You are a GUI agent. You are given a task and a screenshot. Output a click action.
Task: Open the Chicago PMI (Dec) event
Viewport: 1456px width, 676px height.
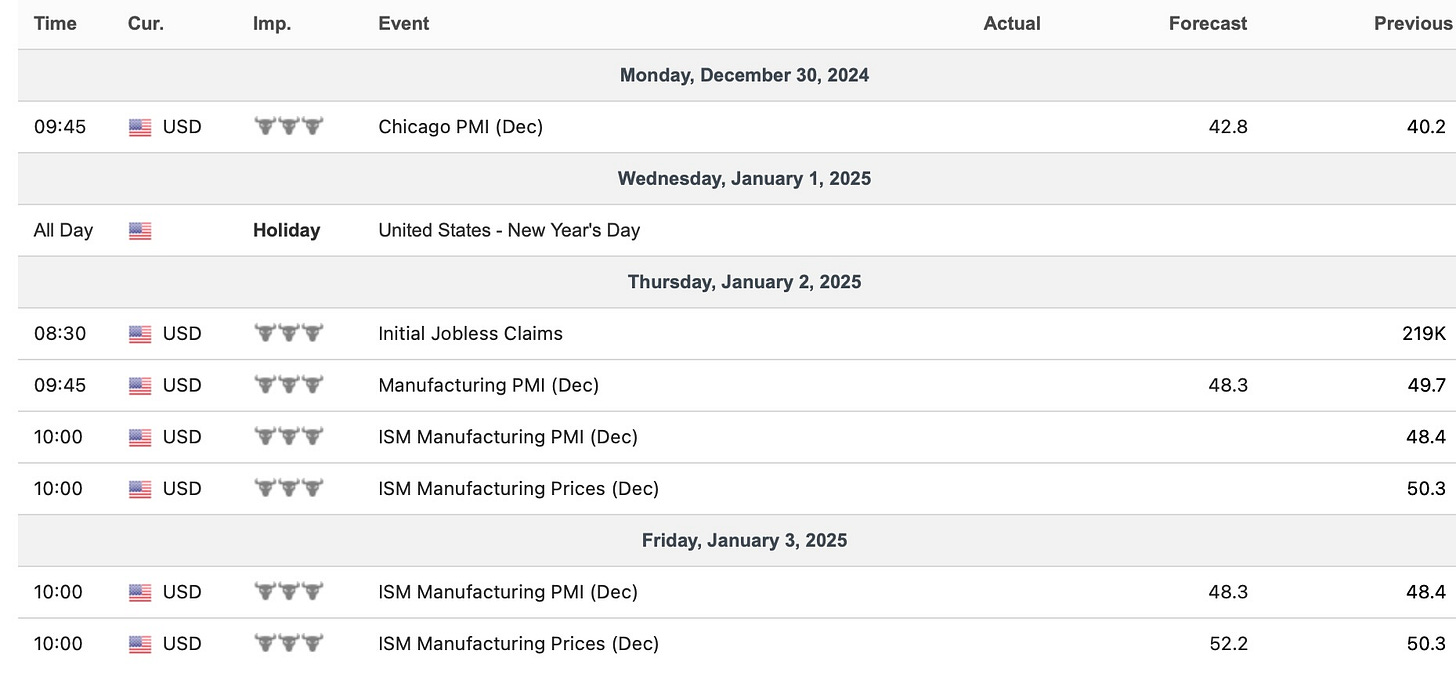[x=460, y=127]
